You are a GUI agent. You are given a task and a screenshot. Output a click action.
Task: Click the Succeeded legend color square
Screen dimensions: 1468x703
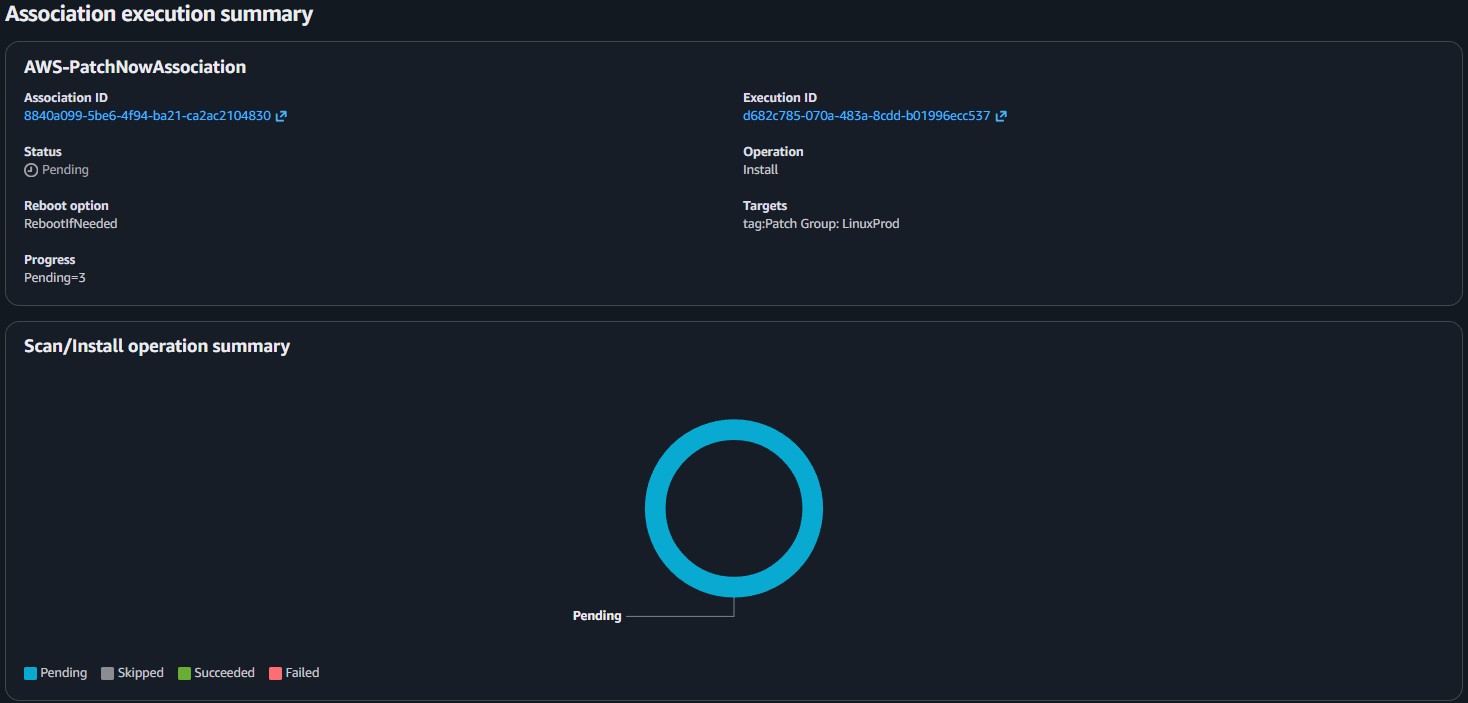point(183,672)
